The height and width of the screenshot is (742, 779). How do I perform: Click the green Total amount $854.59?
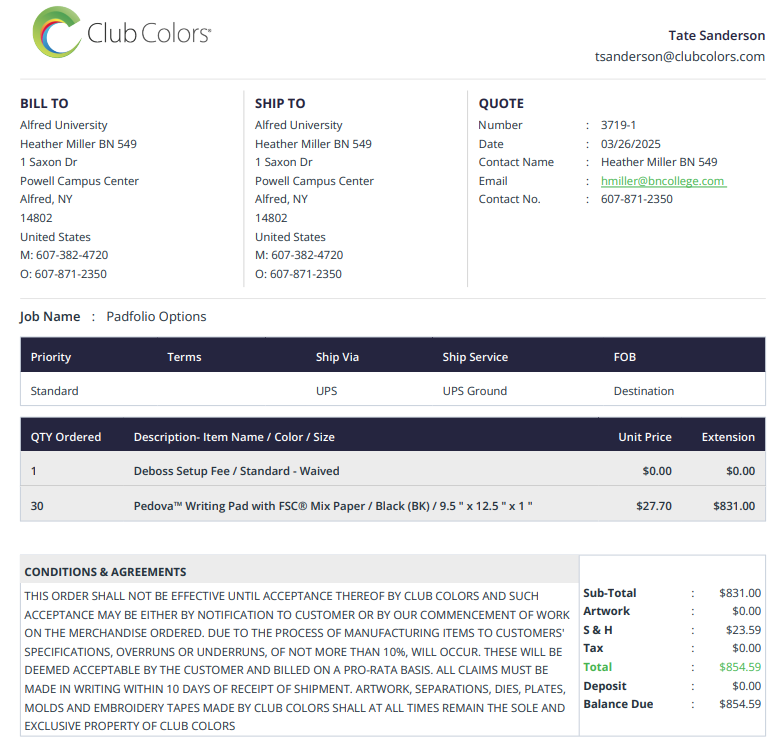point(740,667)
